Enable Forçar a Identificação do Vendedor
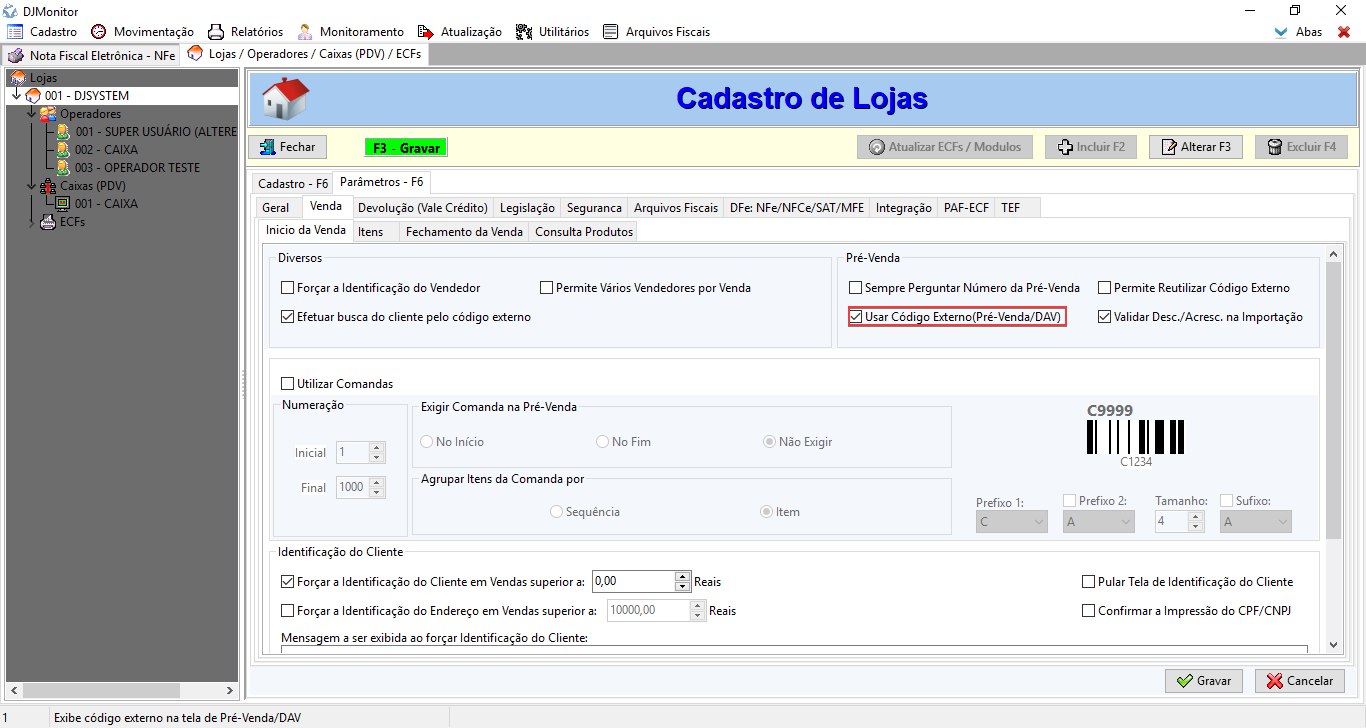Viewport: 1366px width, 728px height. 288,288
